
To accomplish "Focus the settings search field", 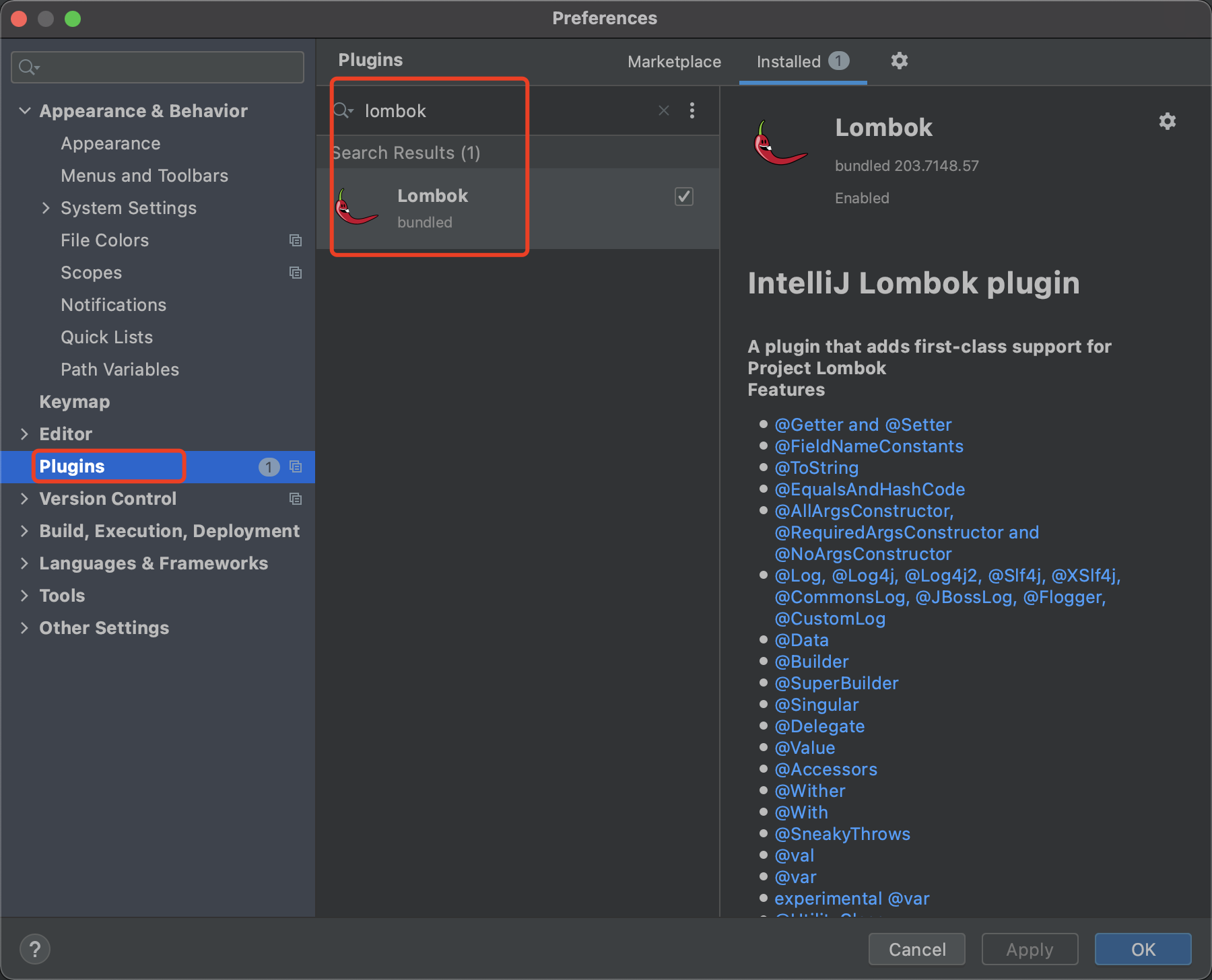I will point(158,67).
